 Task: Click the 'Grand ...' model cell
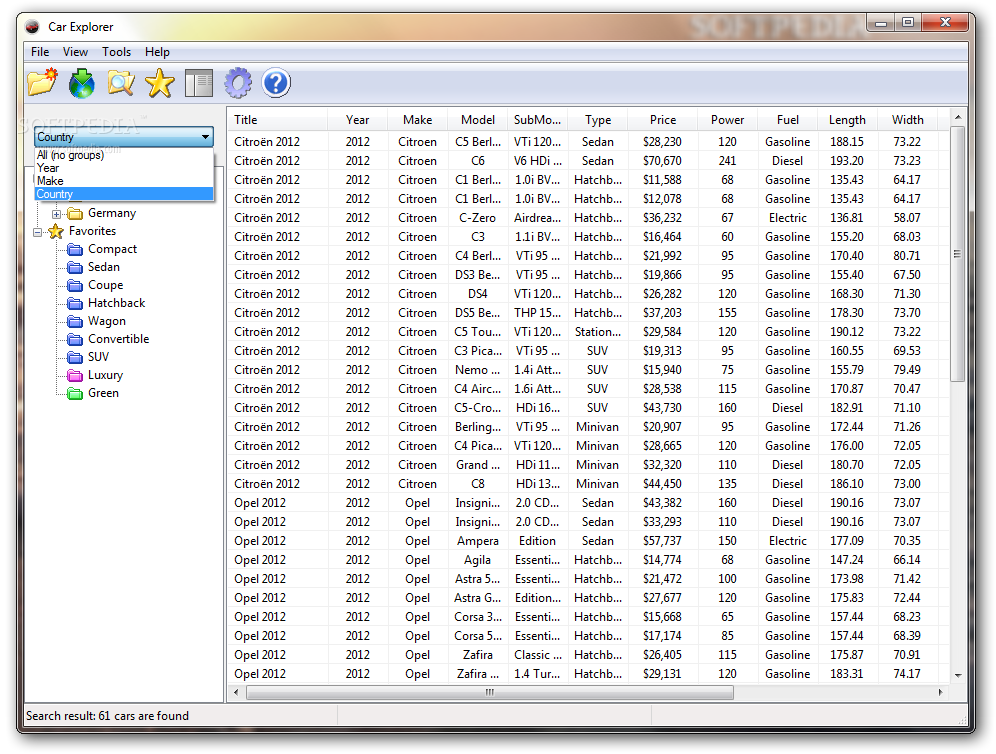click(x=478, y=465)
